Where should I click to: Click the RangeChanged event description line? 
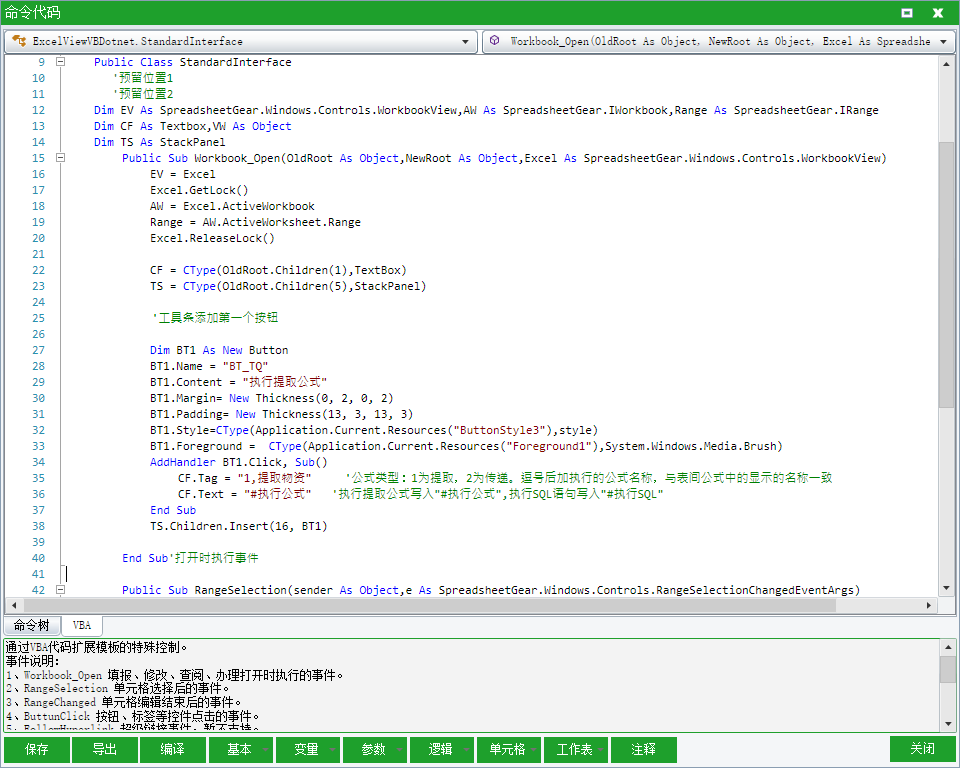[124, 702]
